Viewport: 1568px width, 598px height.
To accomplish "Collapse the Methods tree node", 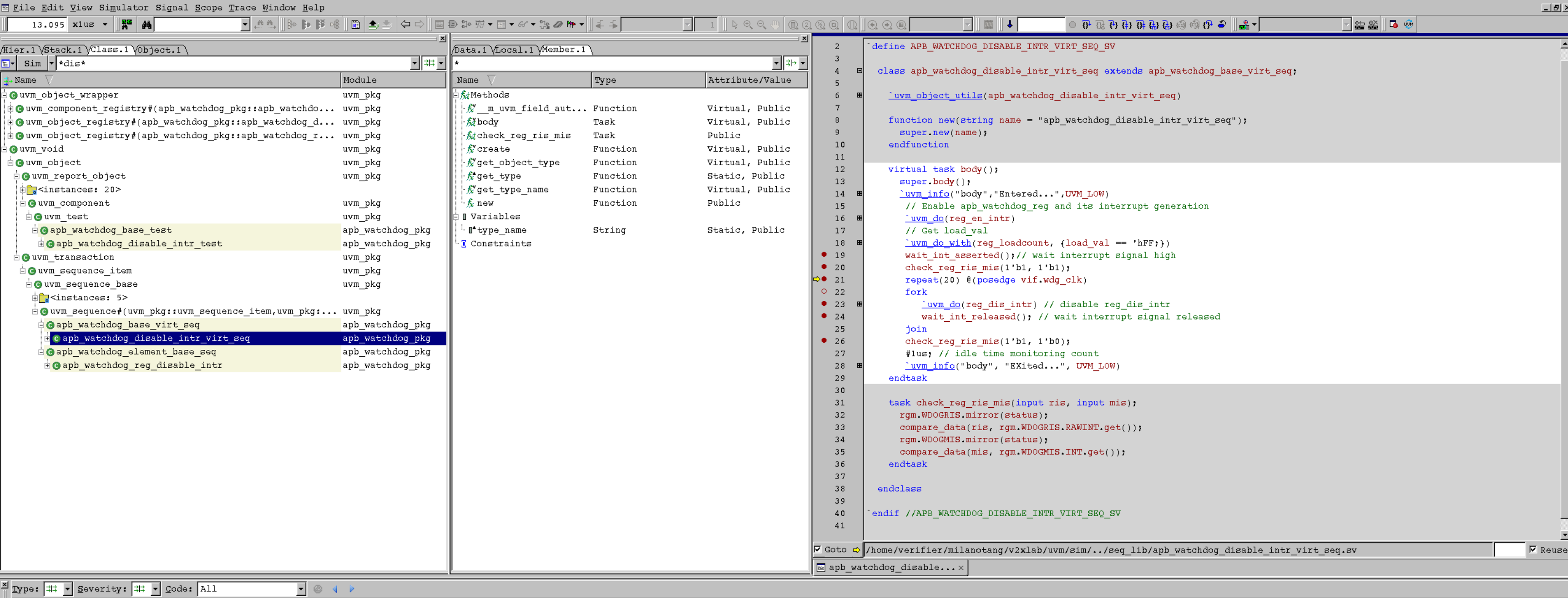I will (x=456, y=95).
